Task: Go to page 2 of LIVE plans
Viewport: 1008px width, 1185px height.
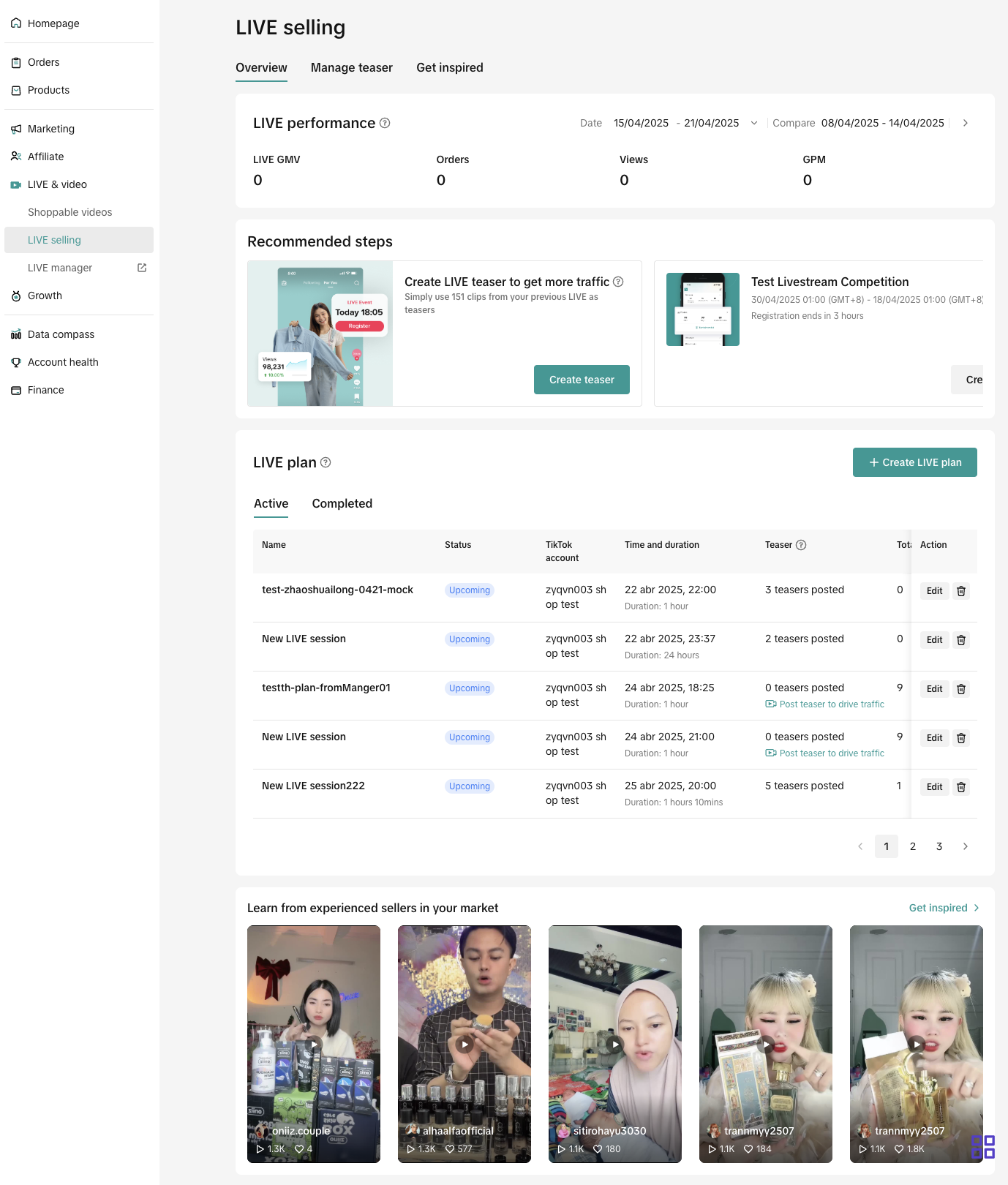Action: pos(913,846)
